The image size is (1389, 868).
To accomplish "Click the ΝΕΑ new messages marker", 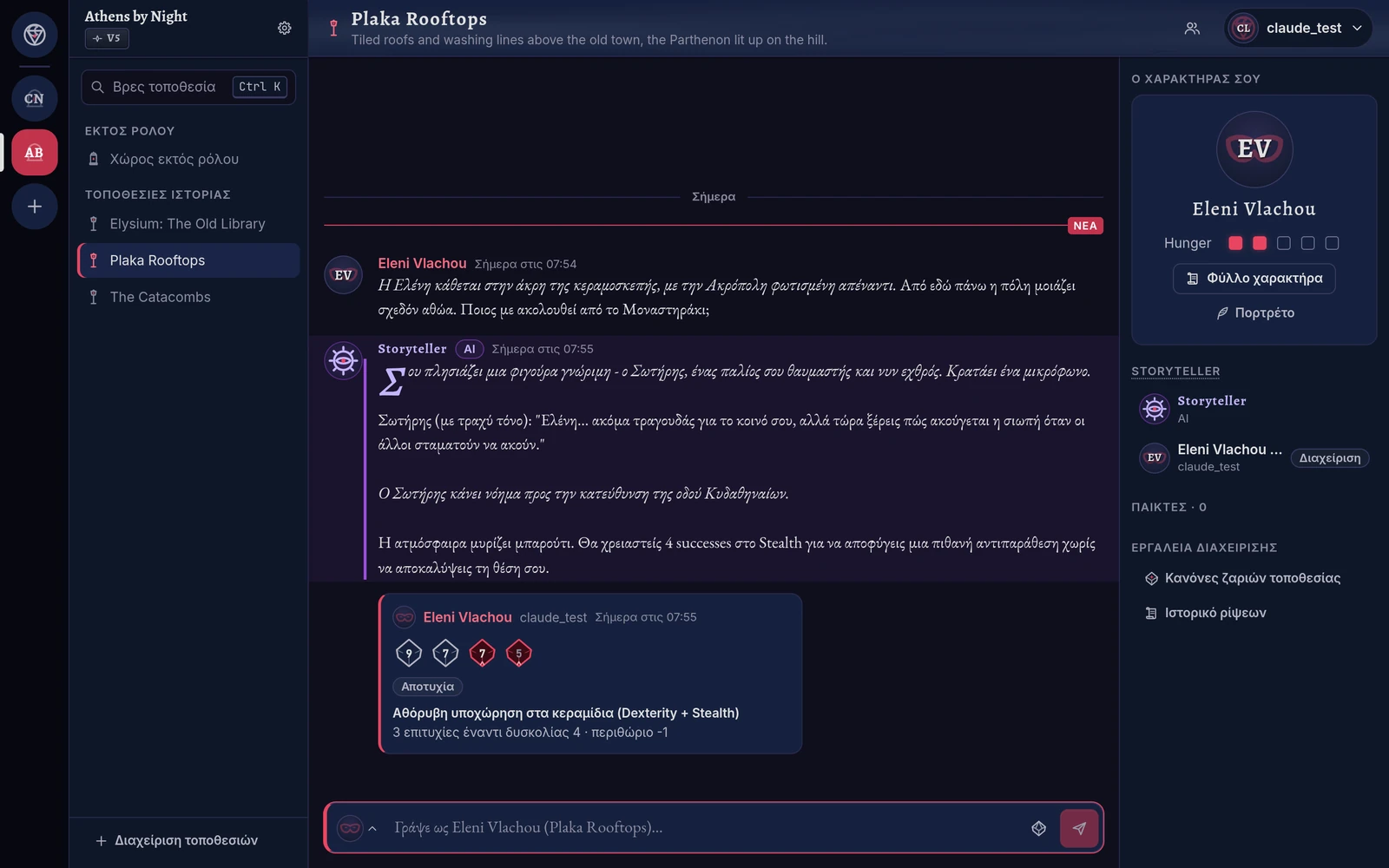I will coord(1085,226).
